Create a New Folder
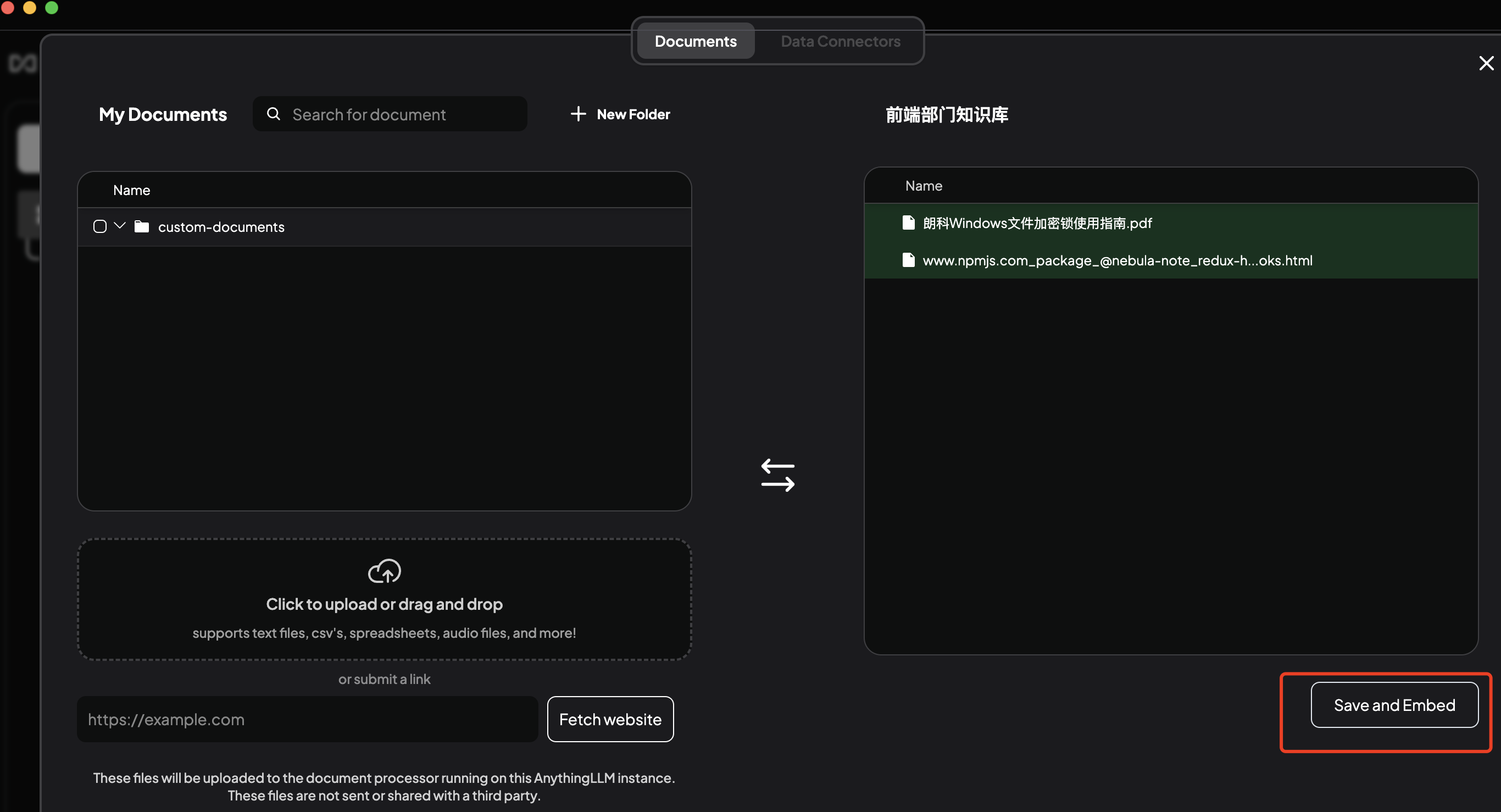Viewport: 1501px width, 812px height. pos(620,114)
